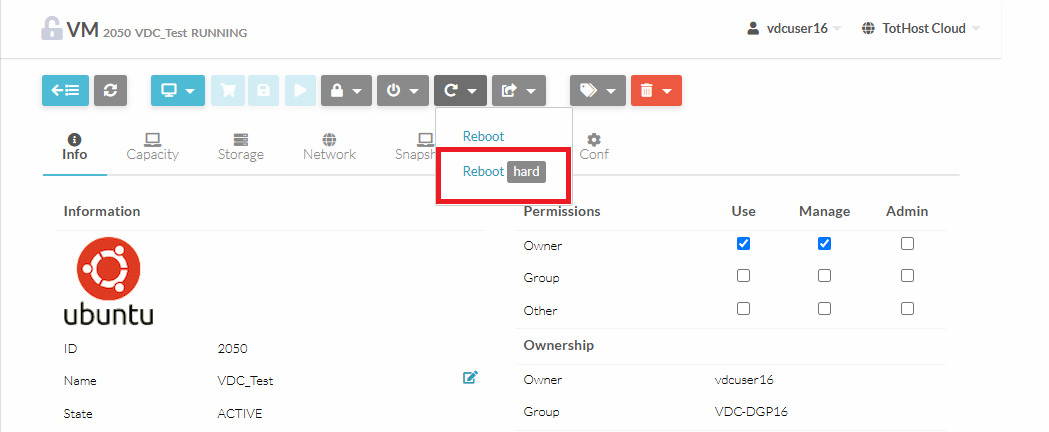This screenshot has height=432, width=1049.
Task: Click the refresh VM icon
Action: coord(110,90)
